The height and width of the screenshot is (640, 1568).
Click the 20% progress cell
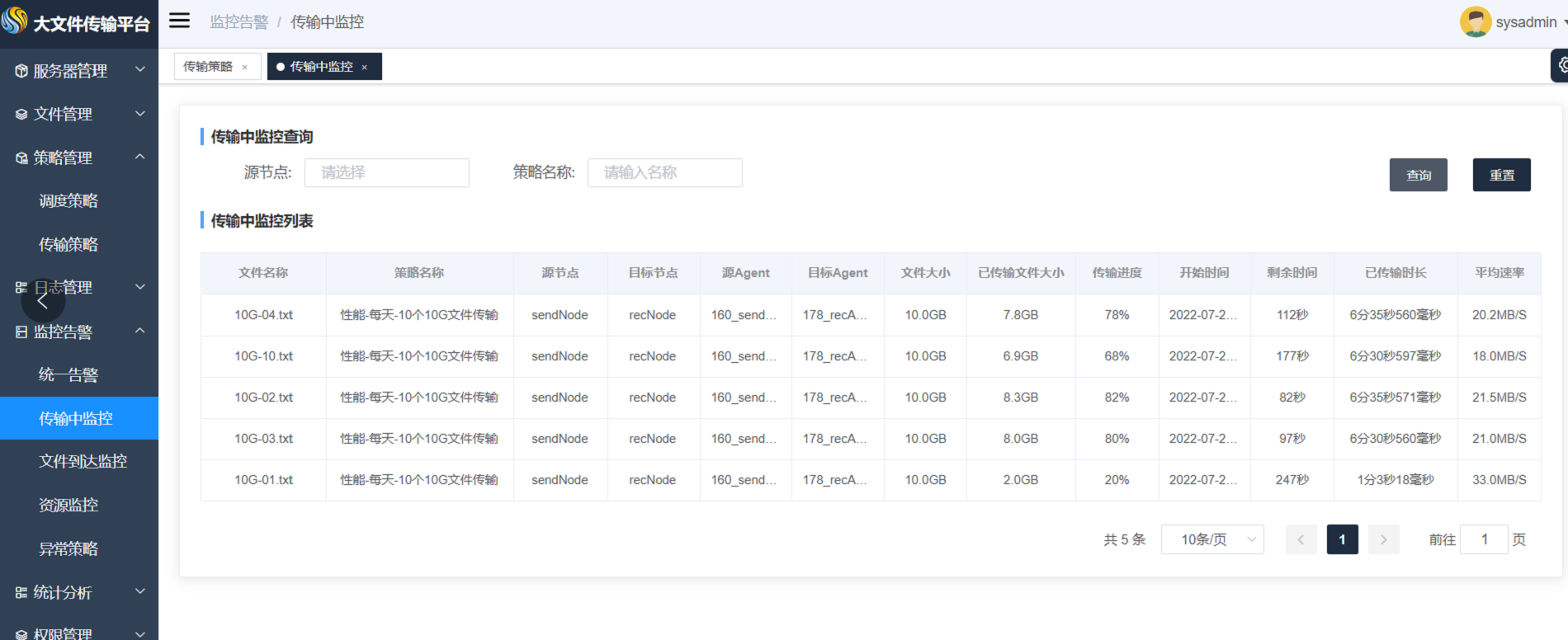pos(1117,480)
